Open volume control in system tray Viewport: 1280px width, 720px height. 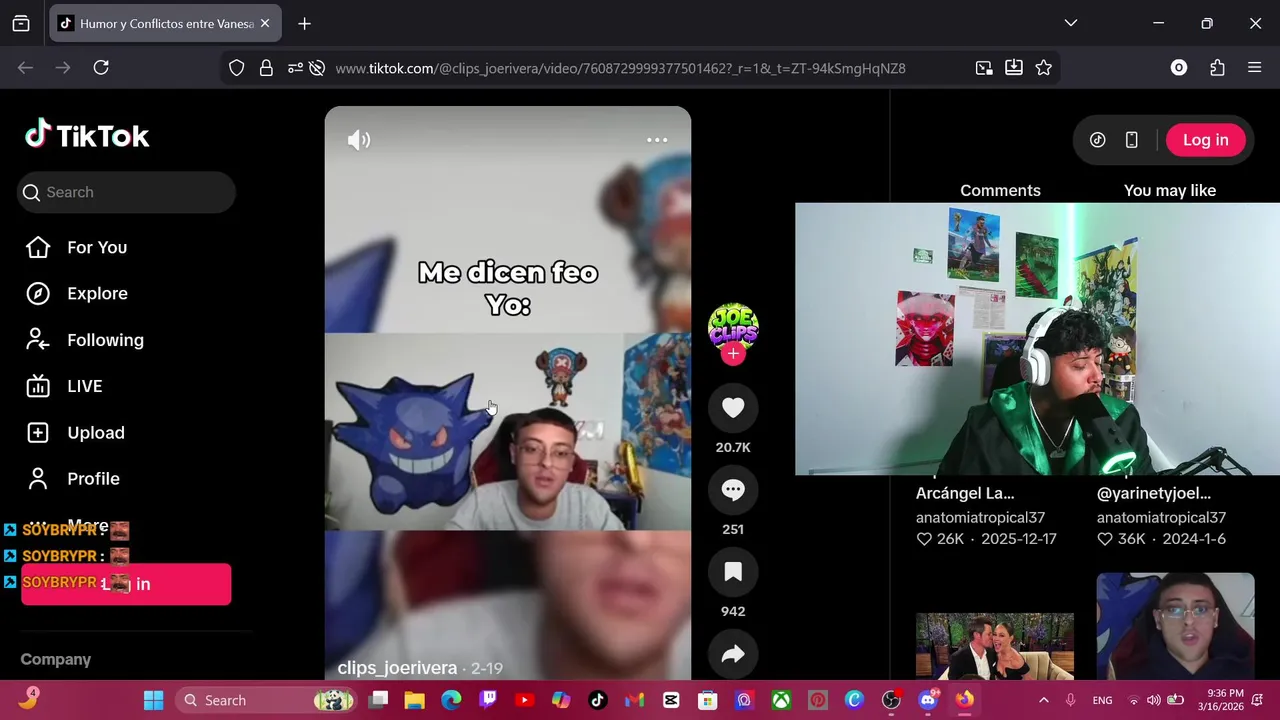pyautogui.click(x=1153, y=700)
